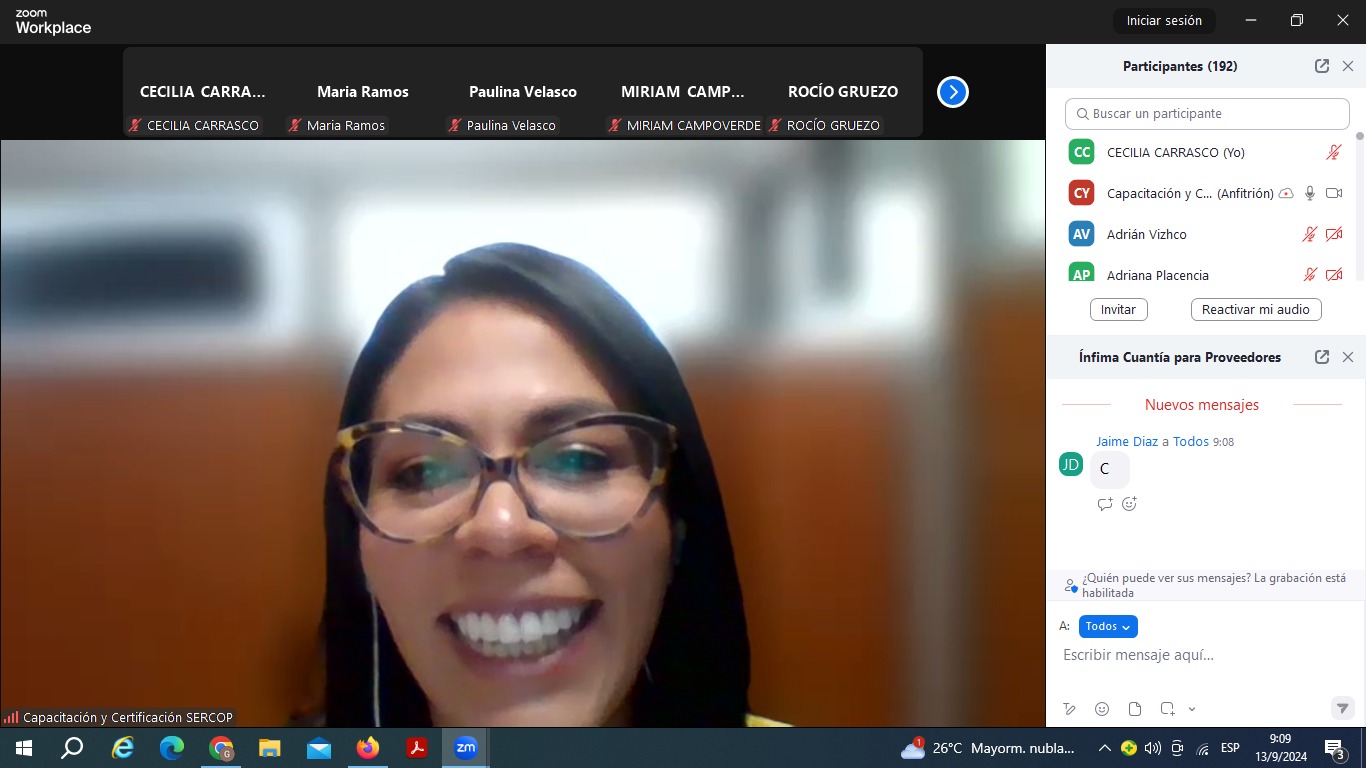Pop out the Participantes panel
This screenshot has width=1366, height=768.
1321,66
